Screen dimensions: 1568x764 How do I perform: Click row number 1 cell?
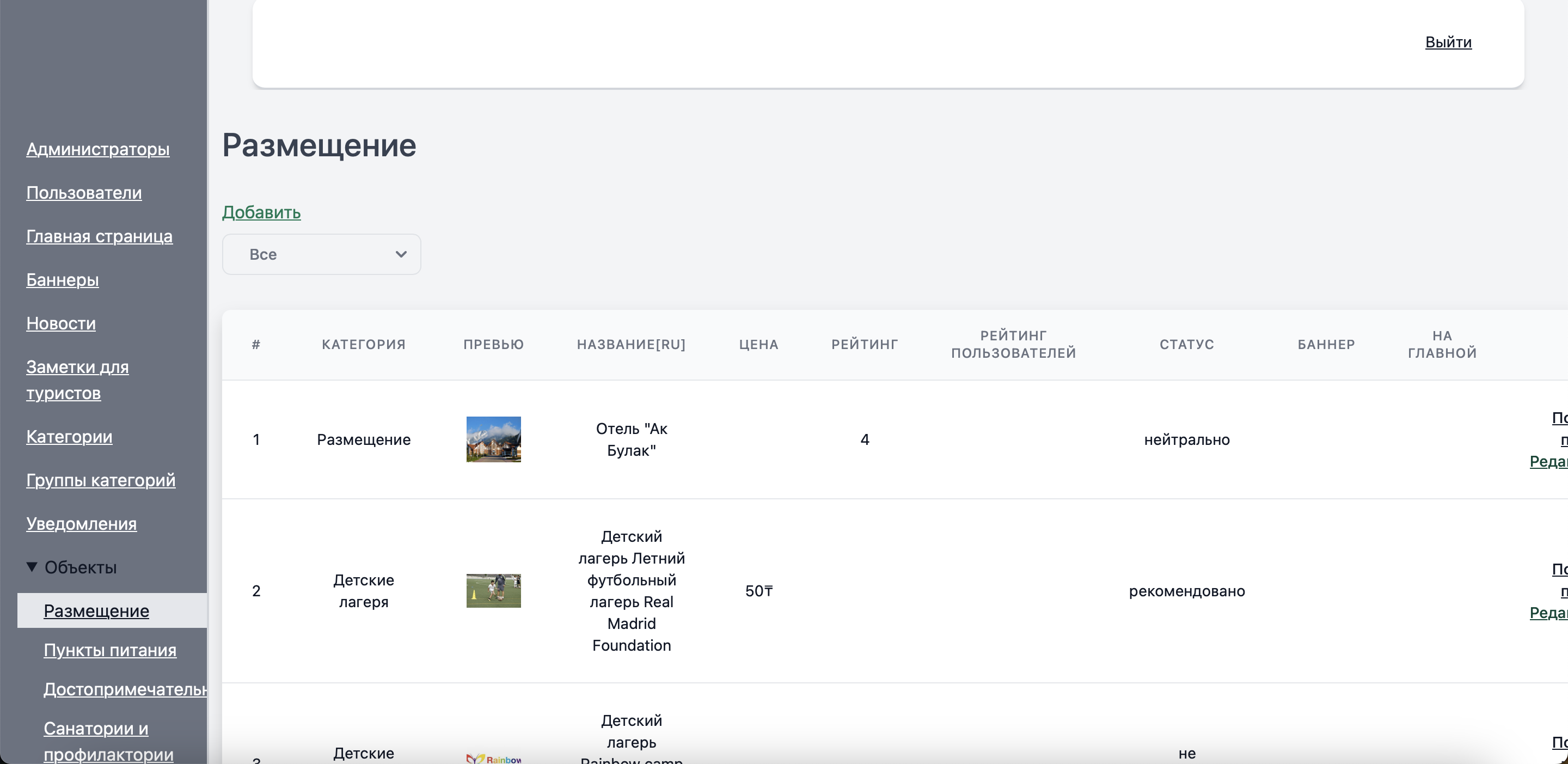click(256, 439)
